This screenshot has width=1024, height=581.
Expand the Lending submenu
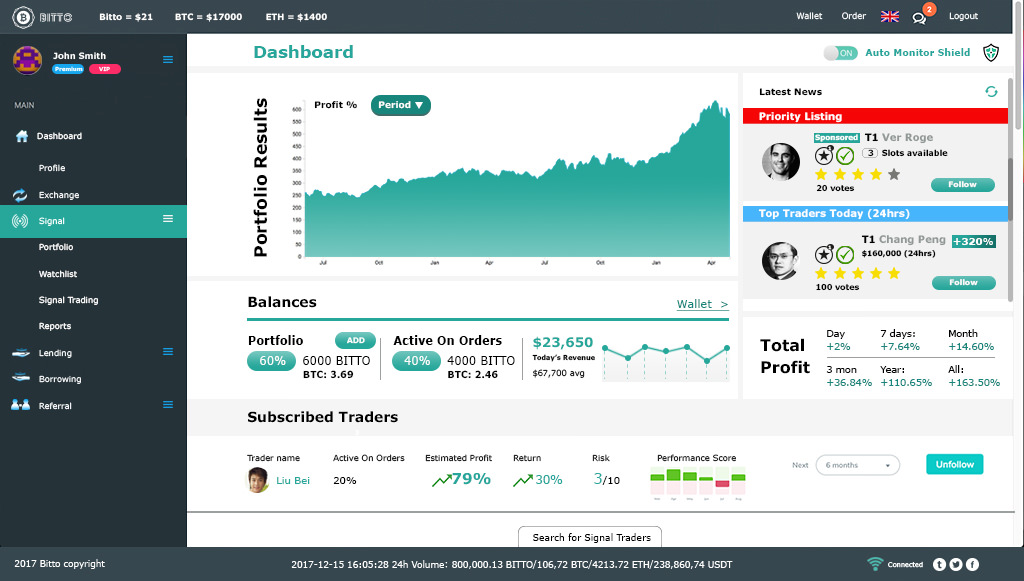click(x=168, y=351)
